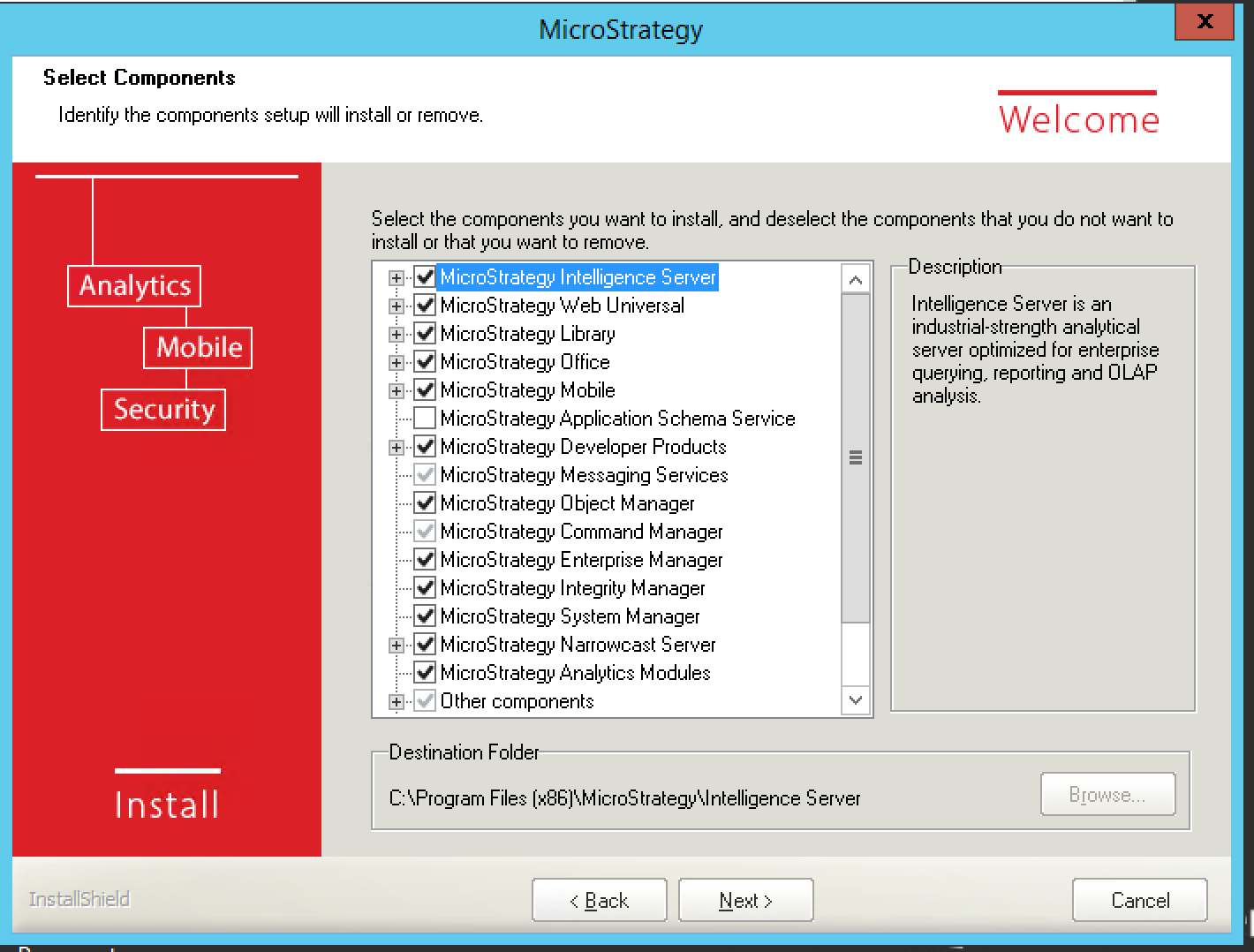The image size is (1254, 952).
Task: Expand the MicroStrategy Office node
Action: pos(395,361)
